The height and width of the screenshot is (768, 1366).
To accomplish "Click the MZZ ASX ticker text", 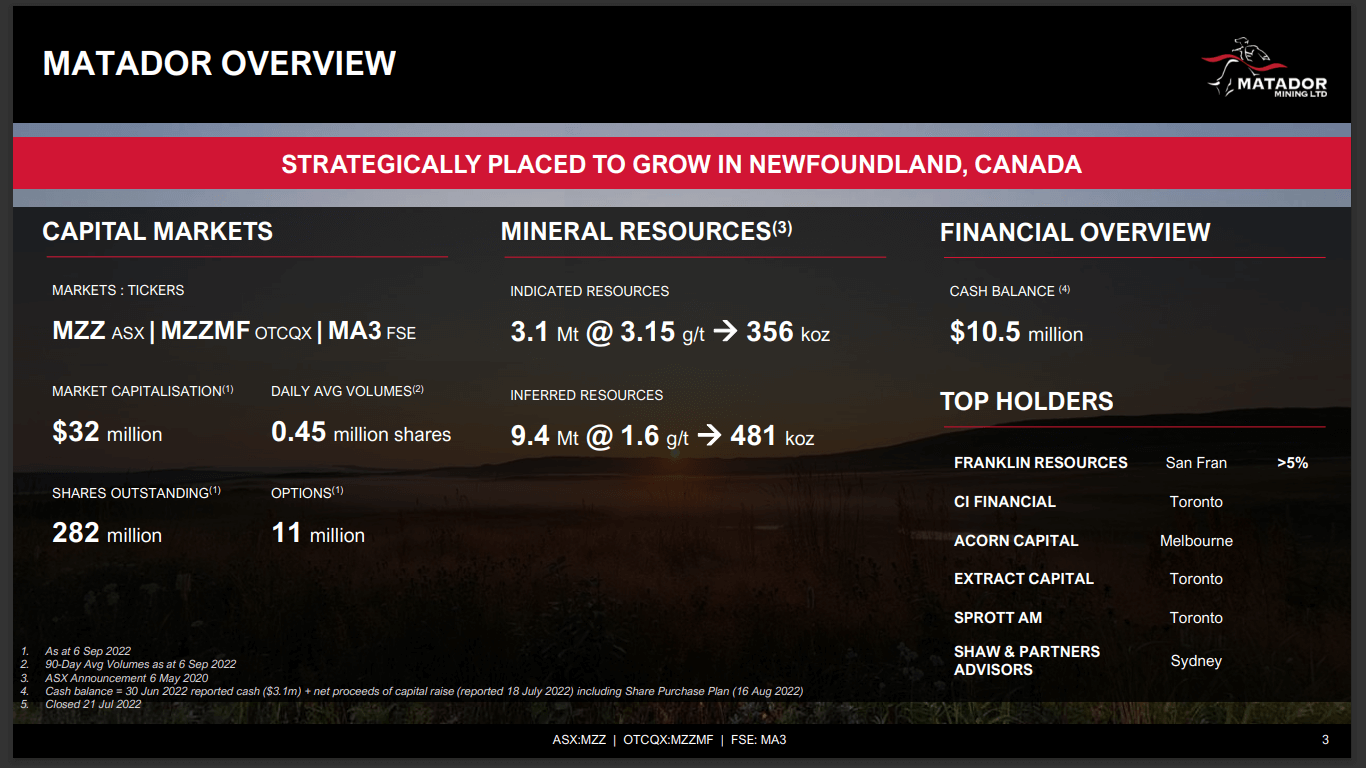I will pyautogui.click(x=98, y=331).
